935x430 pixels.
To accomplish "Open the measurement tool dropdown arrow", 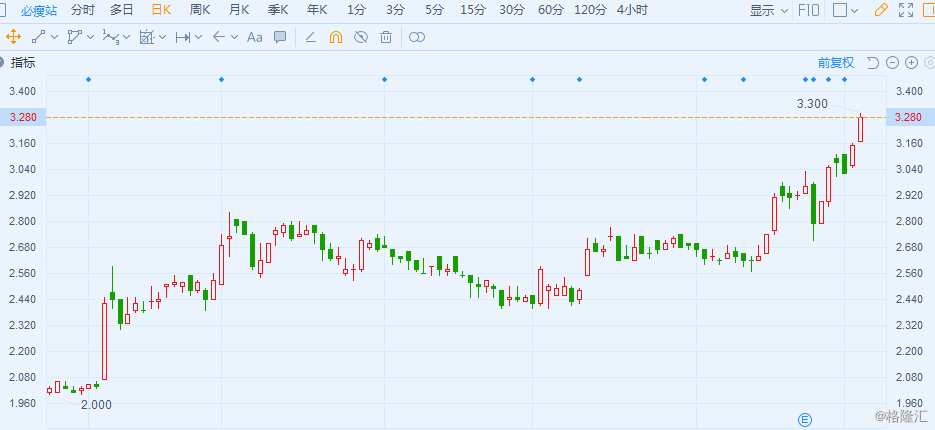I will (x=162, y=38).
